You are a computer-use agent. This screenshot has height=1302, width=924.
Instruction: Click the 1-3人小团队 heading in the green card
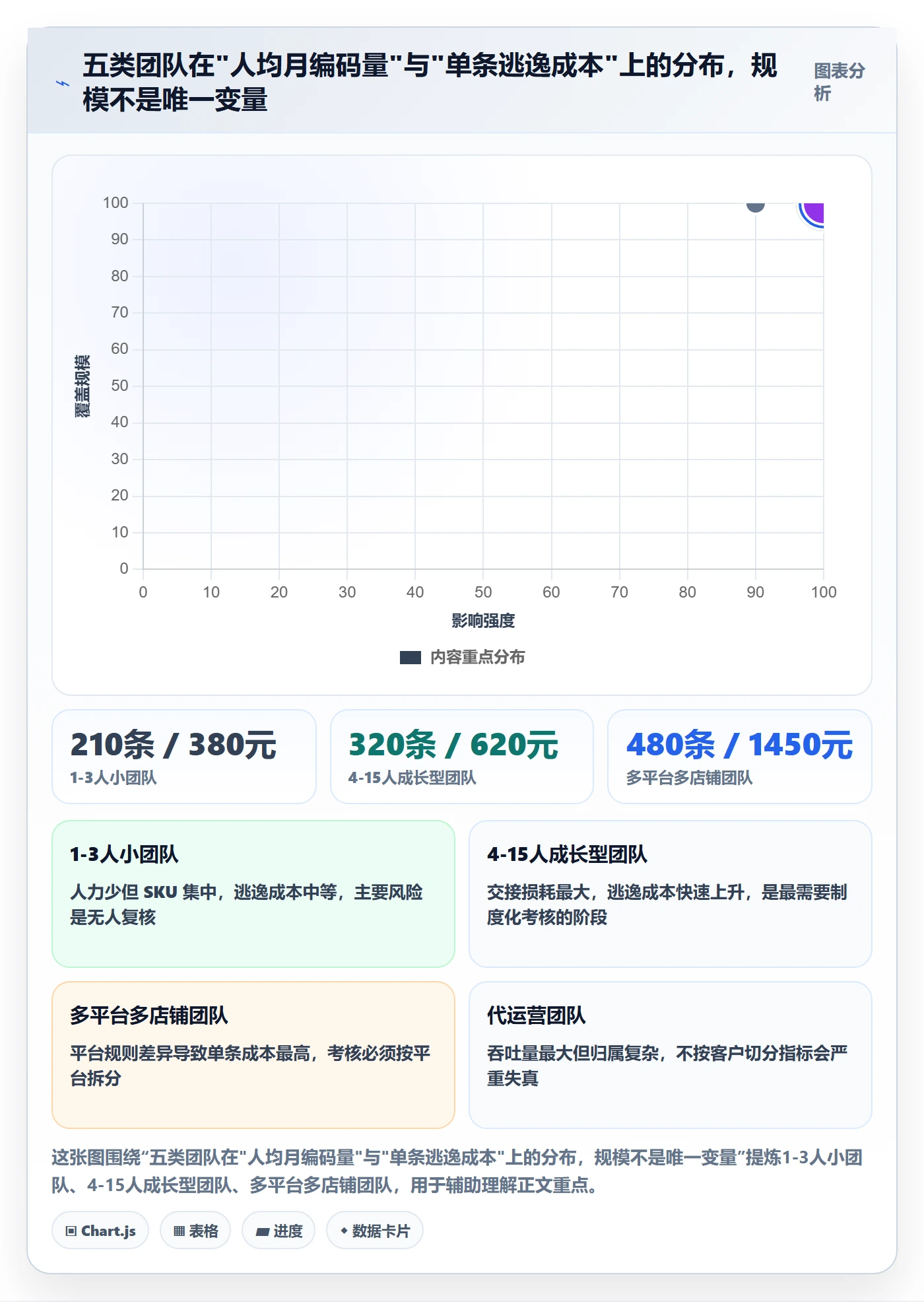(124, 854)
